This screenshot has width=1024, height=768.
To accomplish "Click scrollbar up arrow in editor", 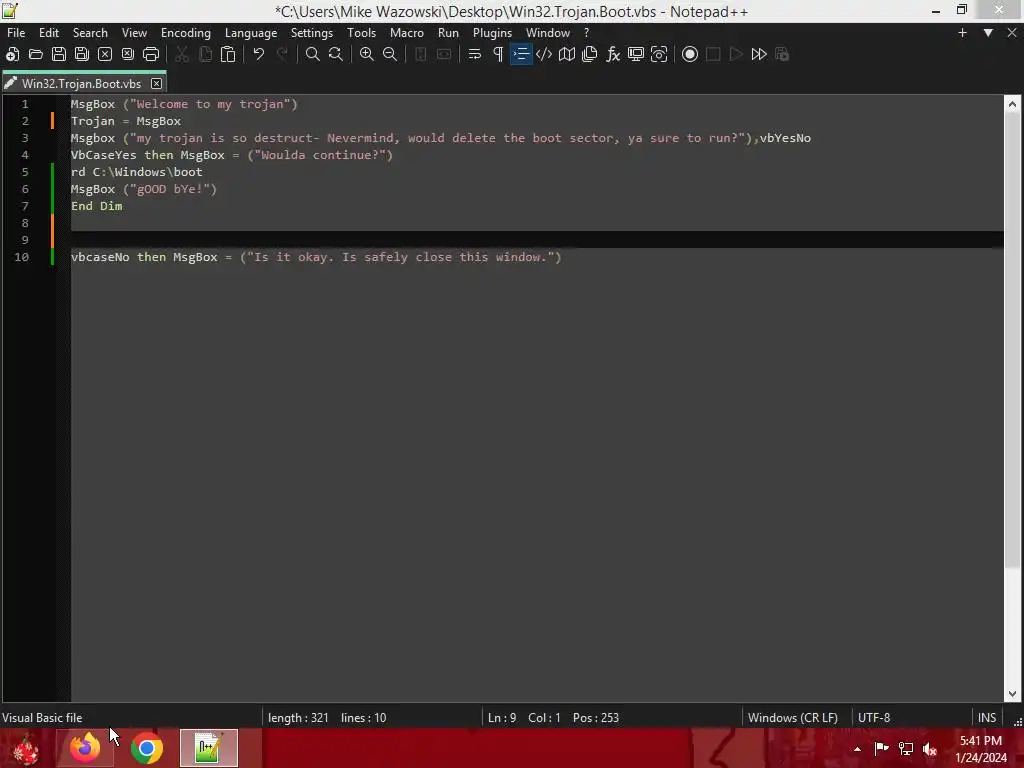I will coord(1012,104).
